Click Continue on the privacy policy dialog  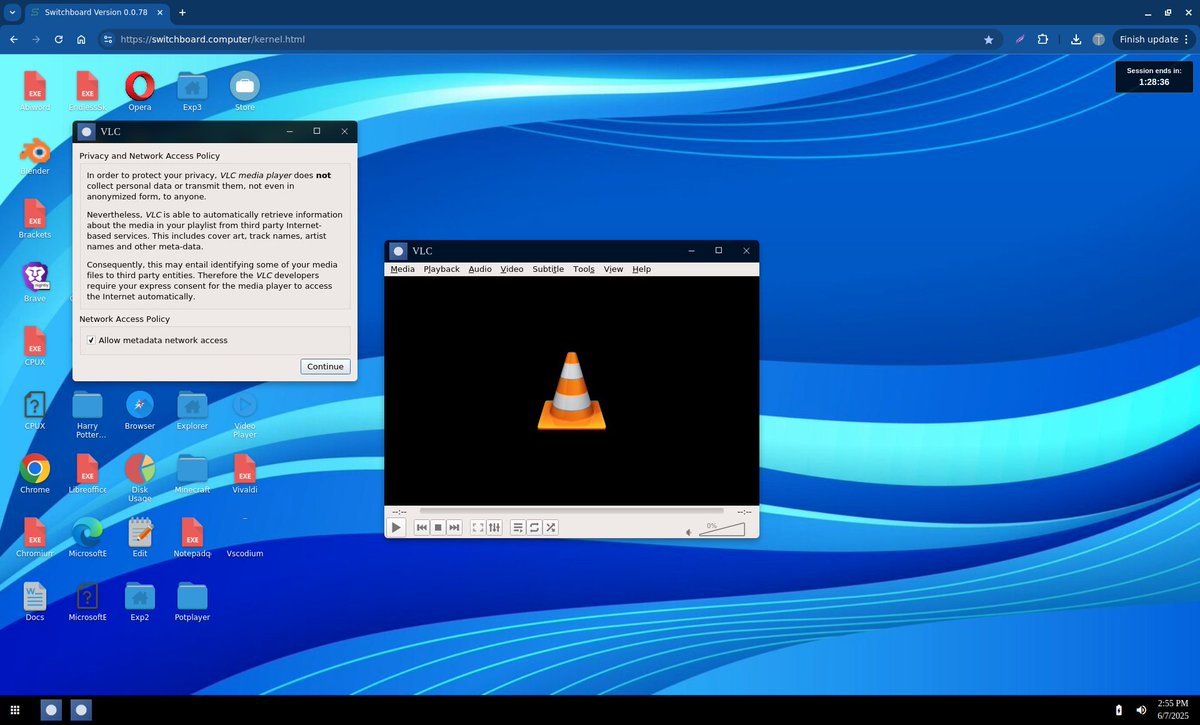[x=325, y=366]
